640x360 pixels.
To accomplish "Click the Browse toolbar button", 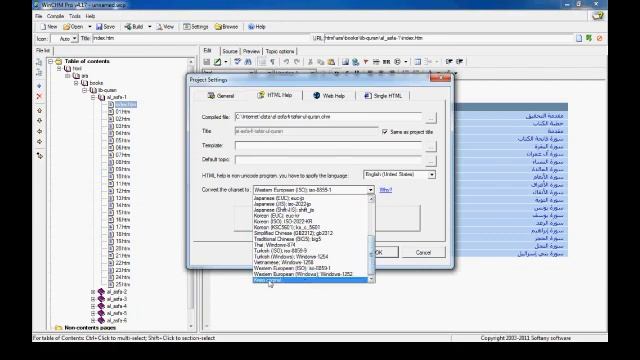I will [x=227, y=27].
